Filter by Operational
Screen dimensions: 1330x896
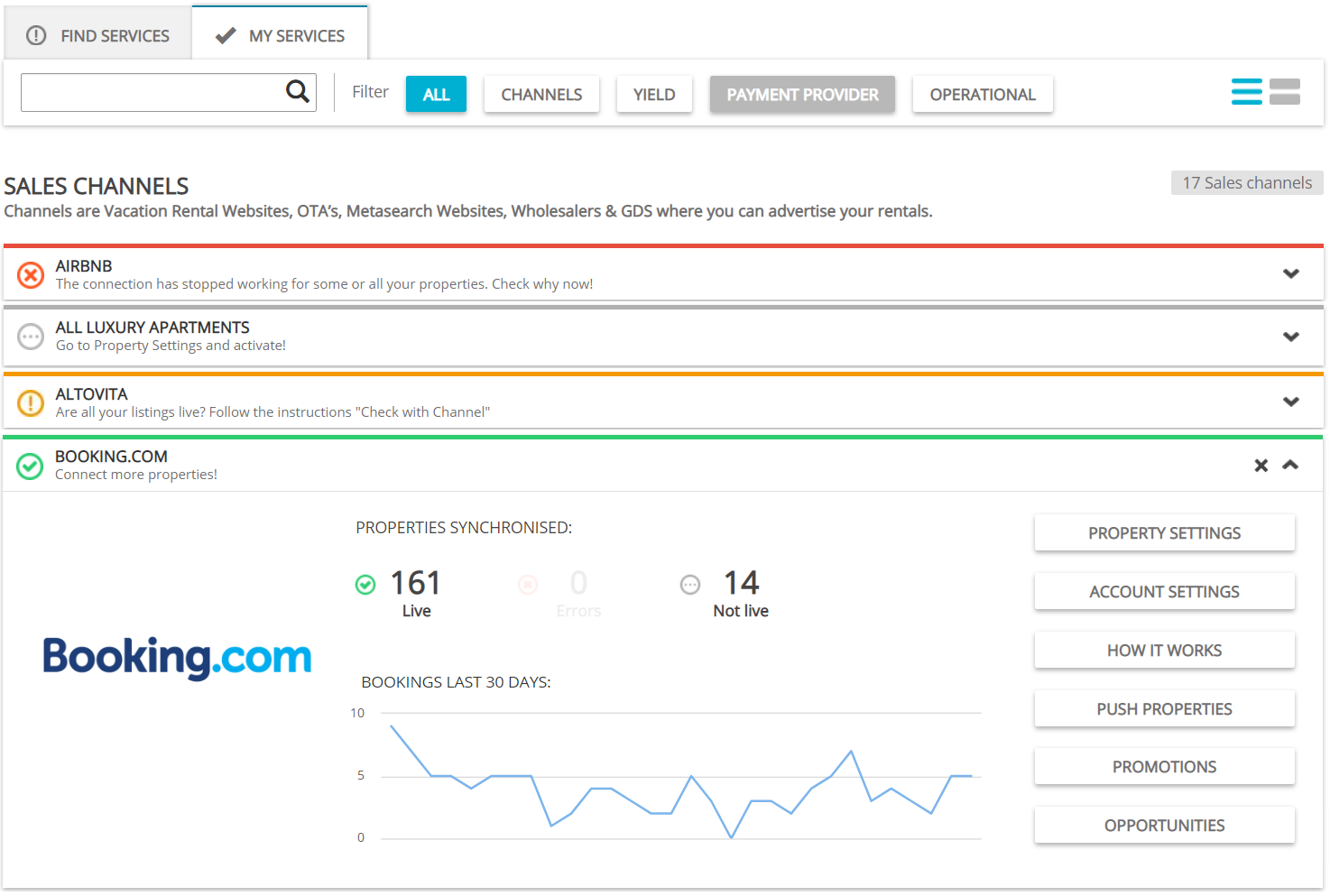[x=983, y=94]
